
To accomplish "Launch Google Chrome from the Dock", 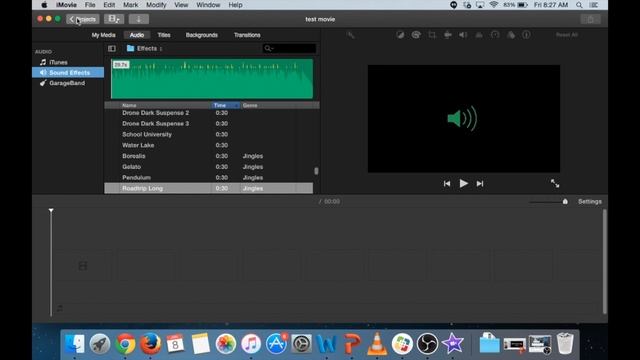I will (125, 343).
